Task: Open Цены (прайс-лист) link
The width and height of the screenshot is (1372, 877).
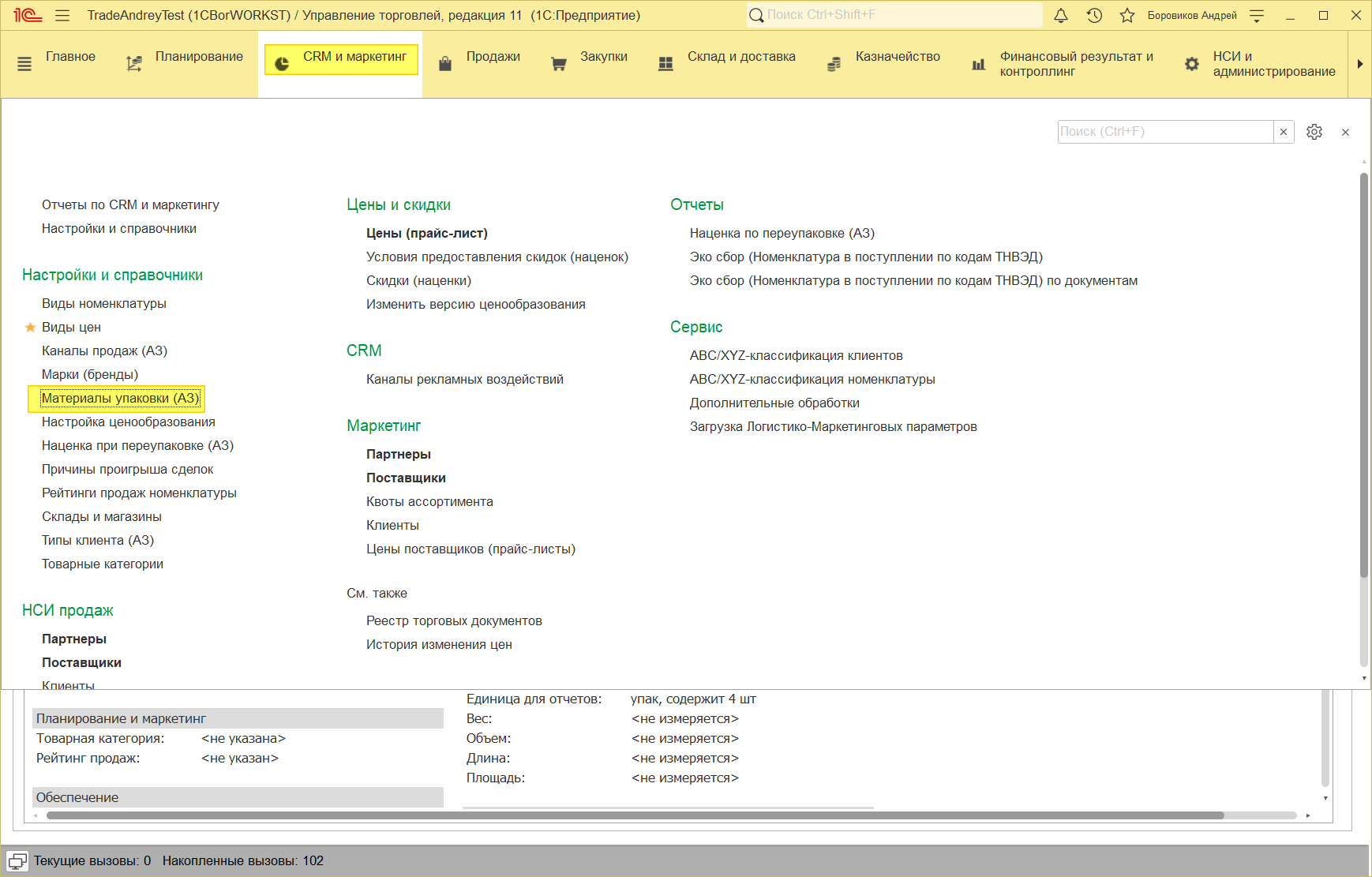Action: [426, 233]
